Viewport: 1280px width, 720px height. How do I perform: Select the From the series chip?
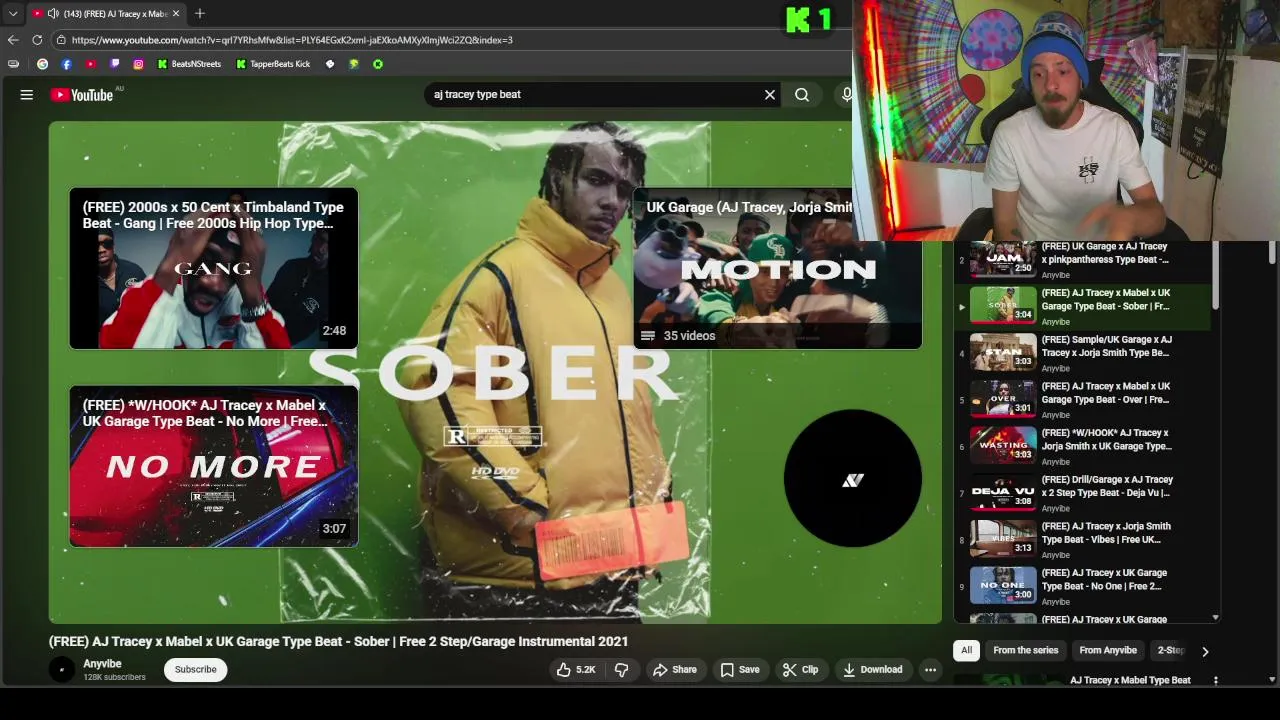tap(1025, 650)
